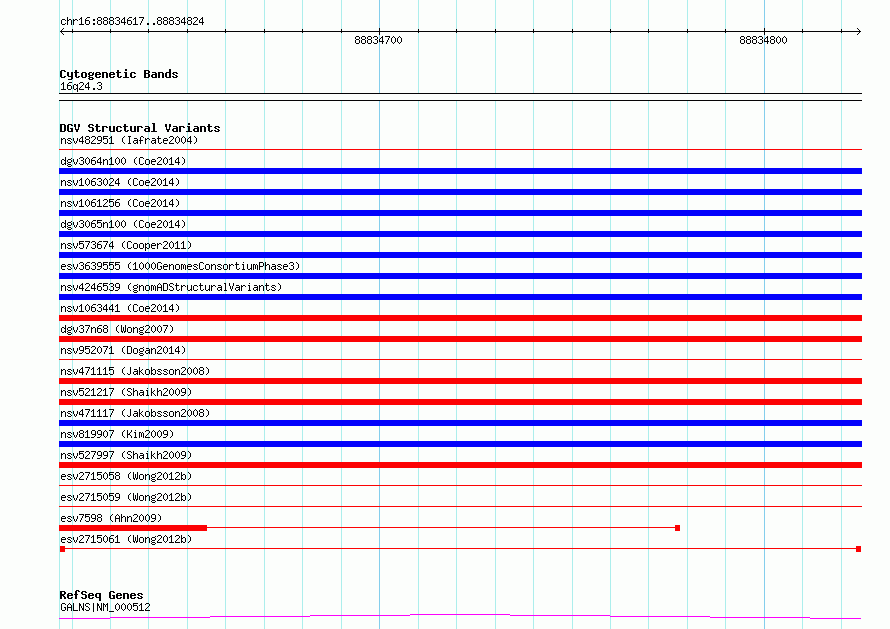
Task: Click the right arrow on the ruler
Action: [858, 31]
